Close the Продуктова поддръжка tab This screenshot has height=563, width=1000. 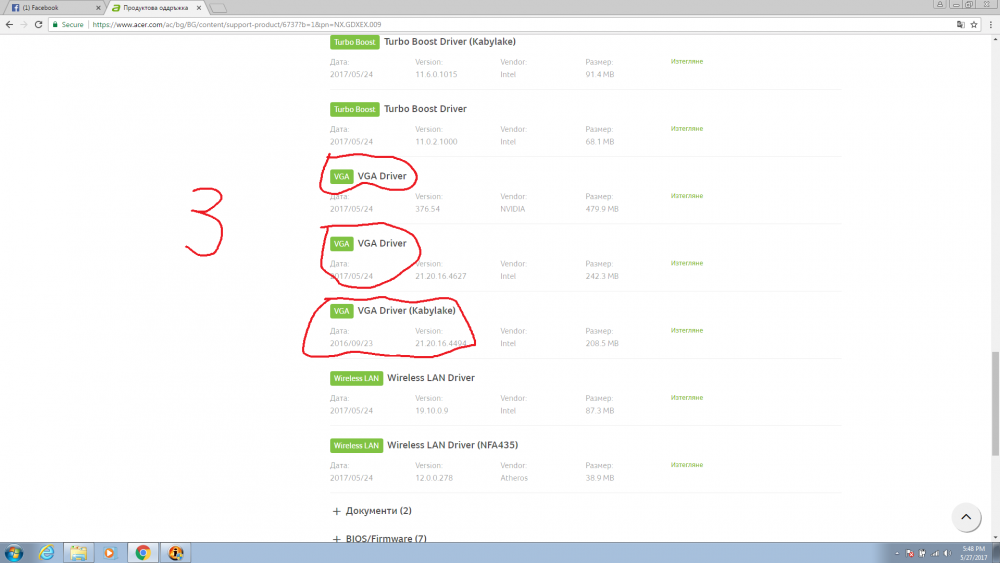click(x=199, y=8)
